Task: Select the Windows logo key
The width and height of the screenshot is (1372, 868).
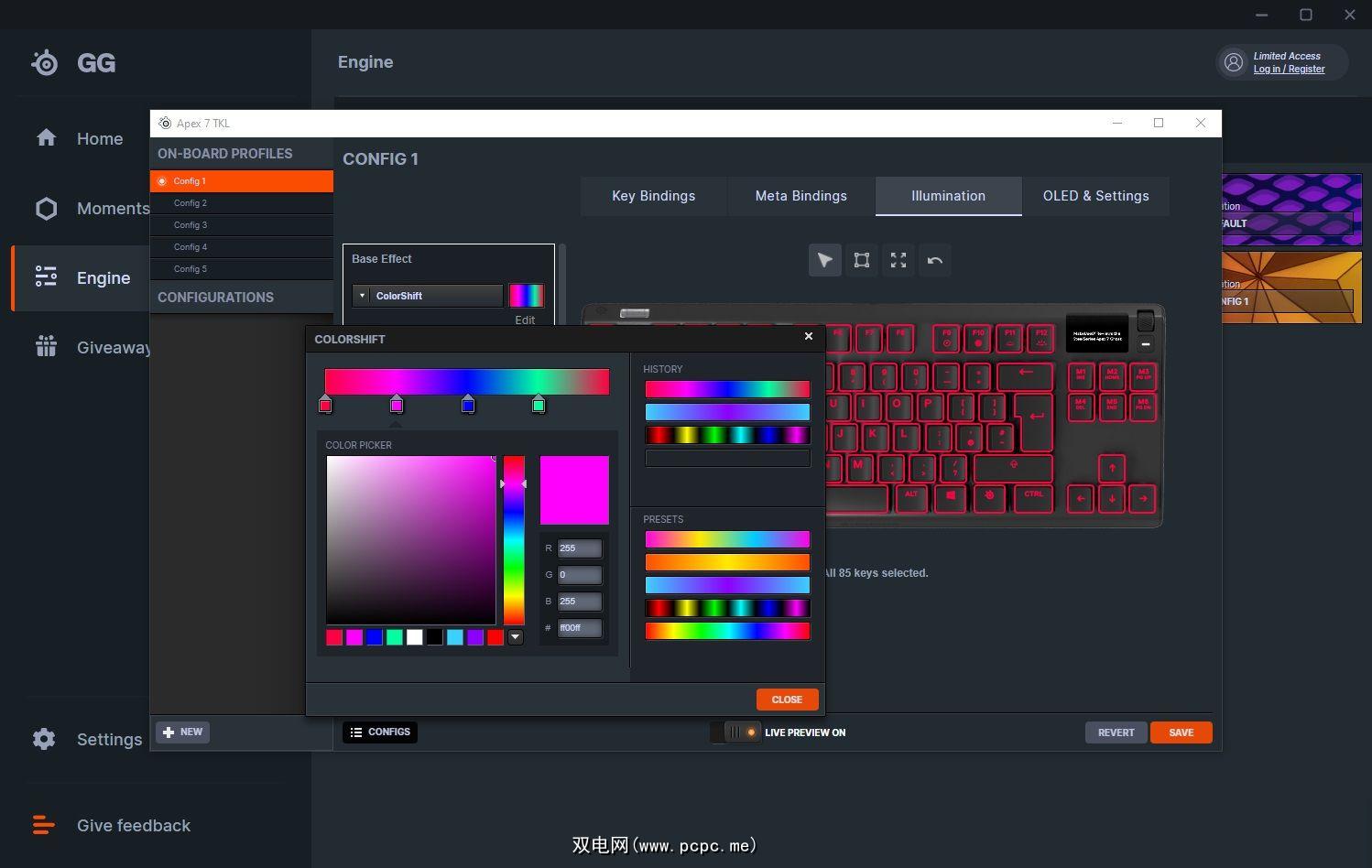Action: (951, 499)
